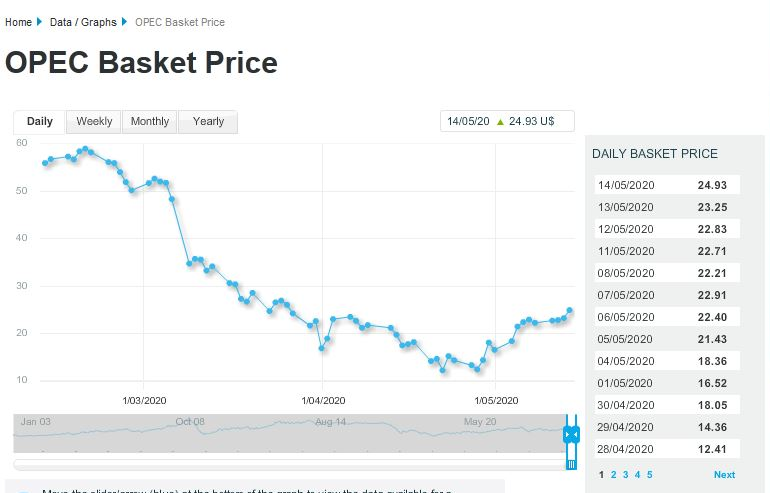Click the 01/05/2020 price row
Viewport: 770px width, 493px height.
tap(667, 383)
